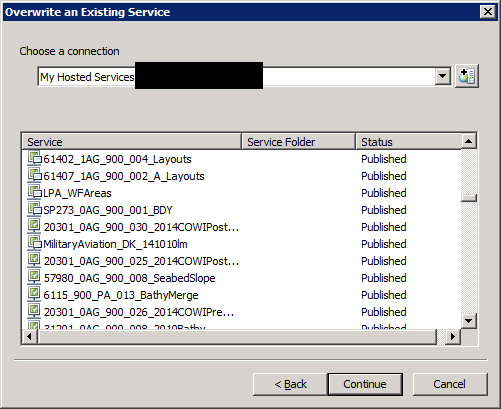Image resolution: width=501 pixels, height=409 pixels.
Task: Click Published status of MilitaryAviation_DK_141010lm
Action: tap(384, 244)
